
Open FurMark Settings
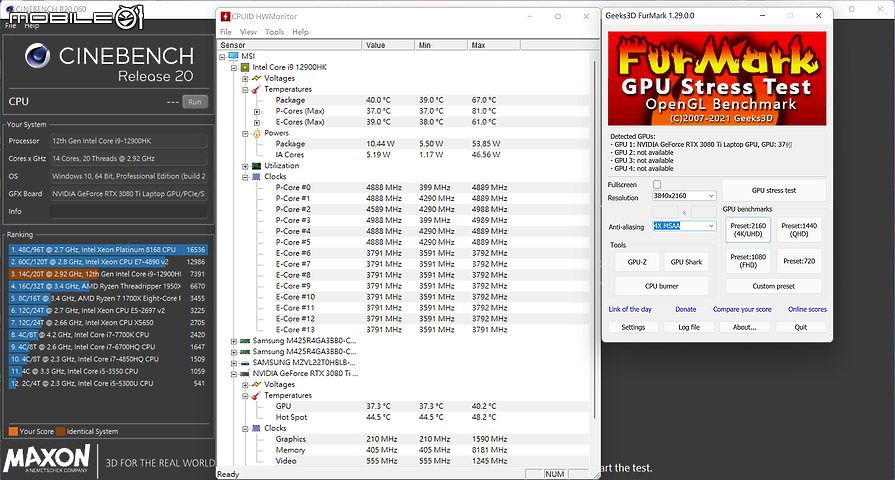pyautogui.click(x=633, y=327)
